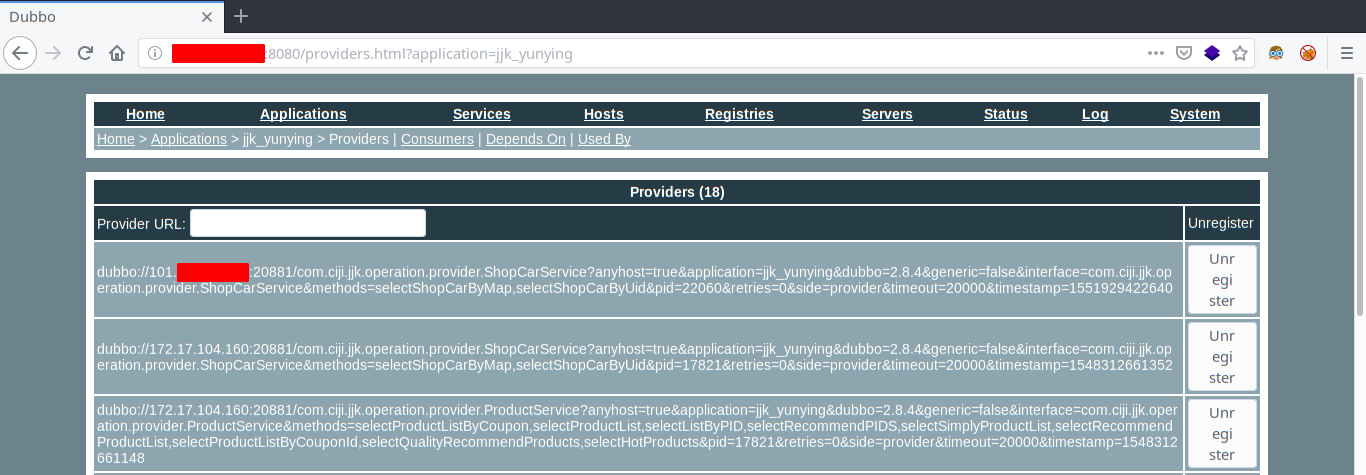Go back with the browser back arrow

tap(21, 53)
